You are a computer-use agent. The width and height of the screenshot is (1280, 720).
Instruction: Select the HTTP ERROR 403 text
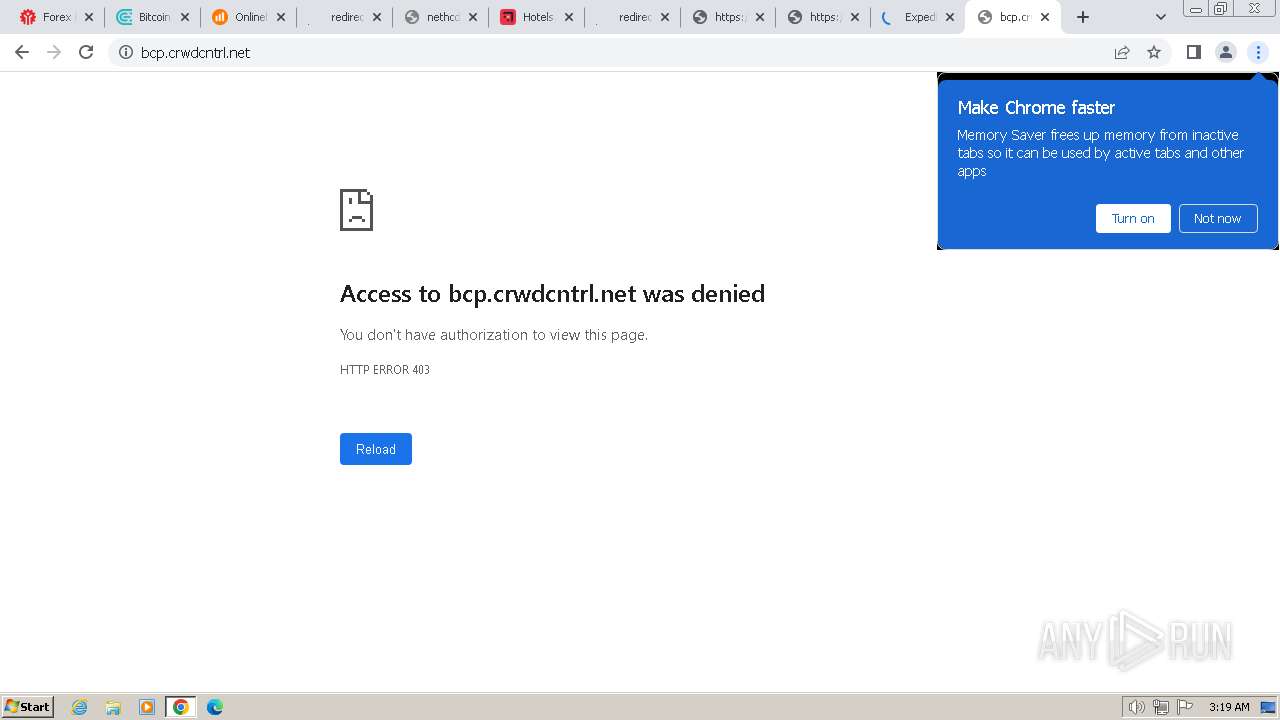coord(385,370)
